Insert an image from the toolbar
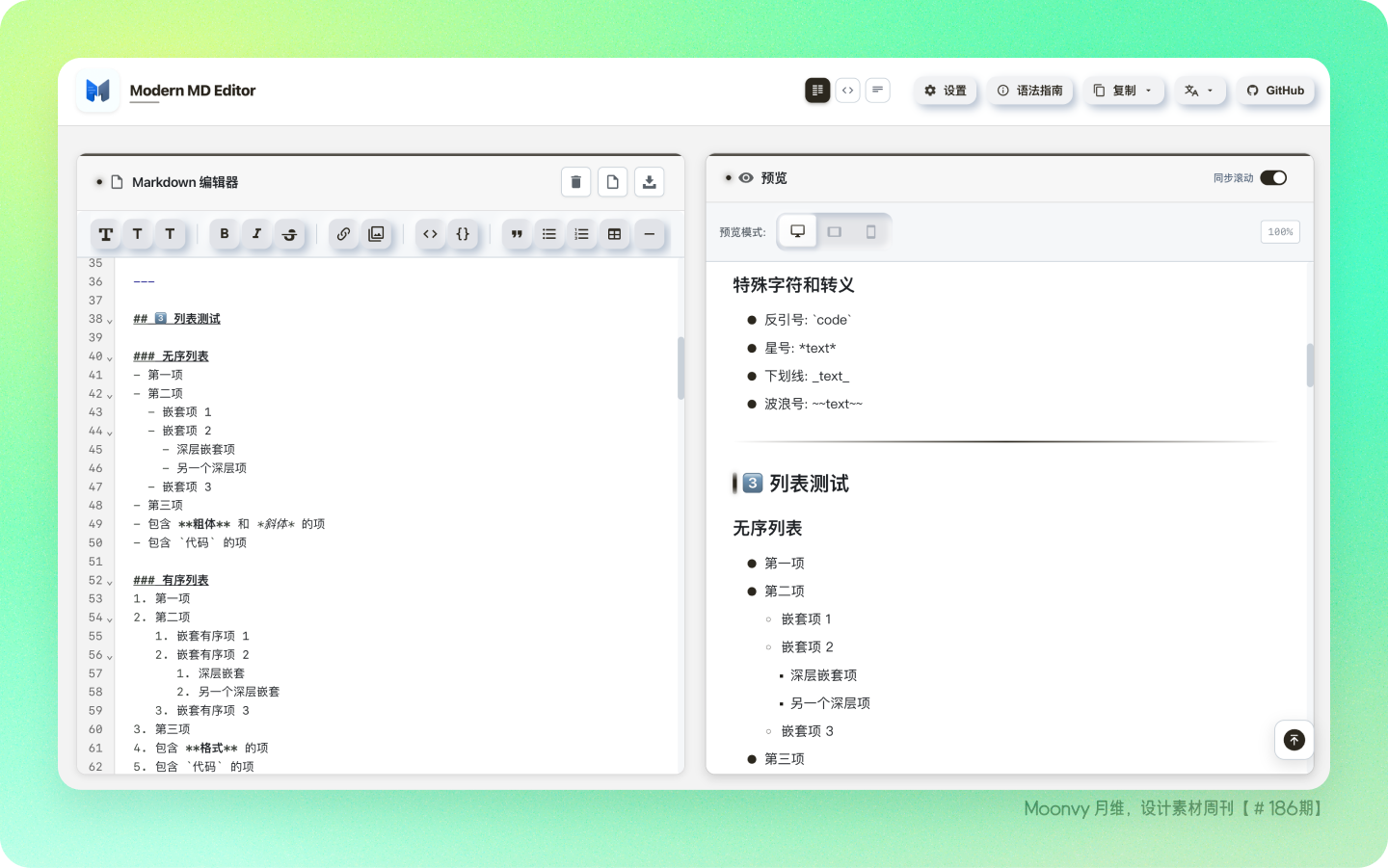The width and height of the screenshot is (1388, 868). 377,234
